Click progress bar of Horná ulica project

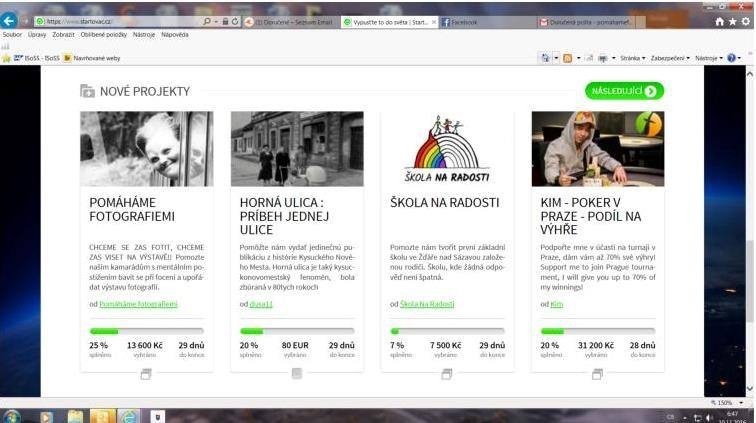point(297,331)
